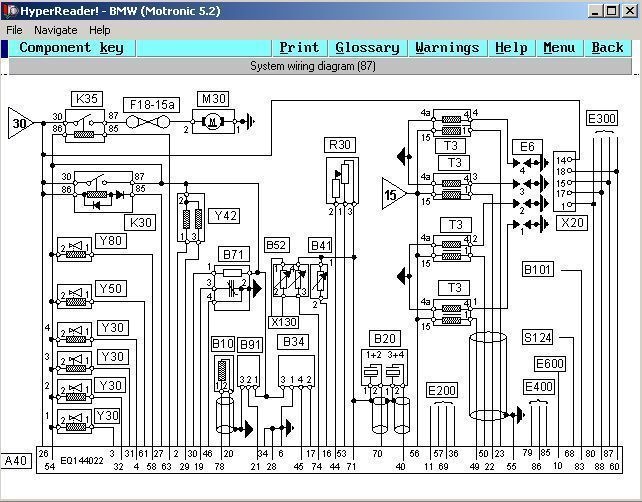Image resolution: width=642 pixels, height=502 pixels.
Task: Click the cyan Help button
Action: (511, 48)
